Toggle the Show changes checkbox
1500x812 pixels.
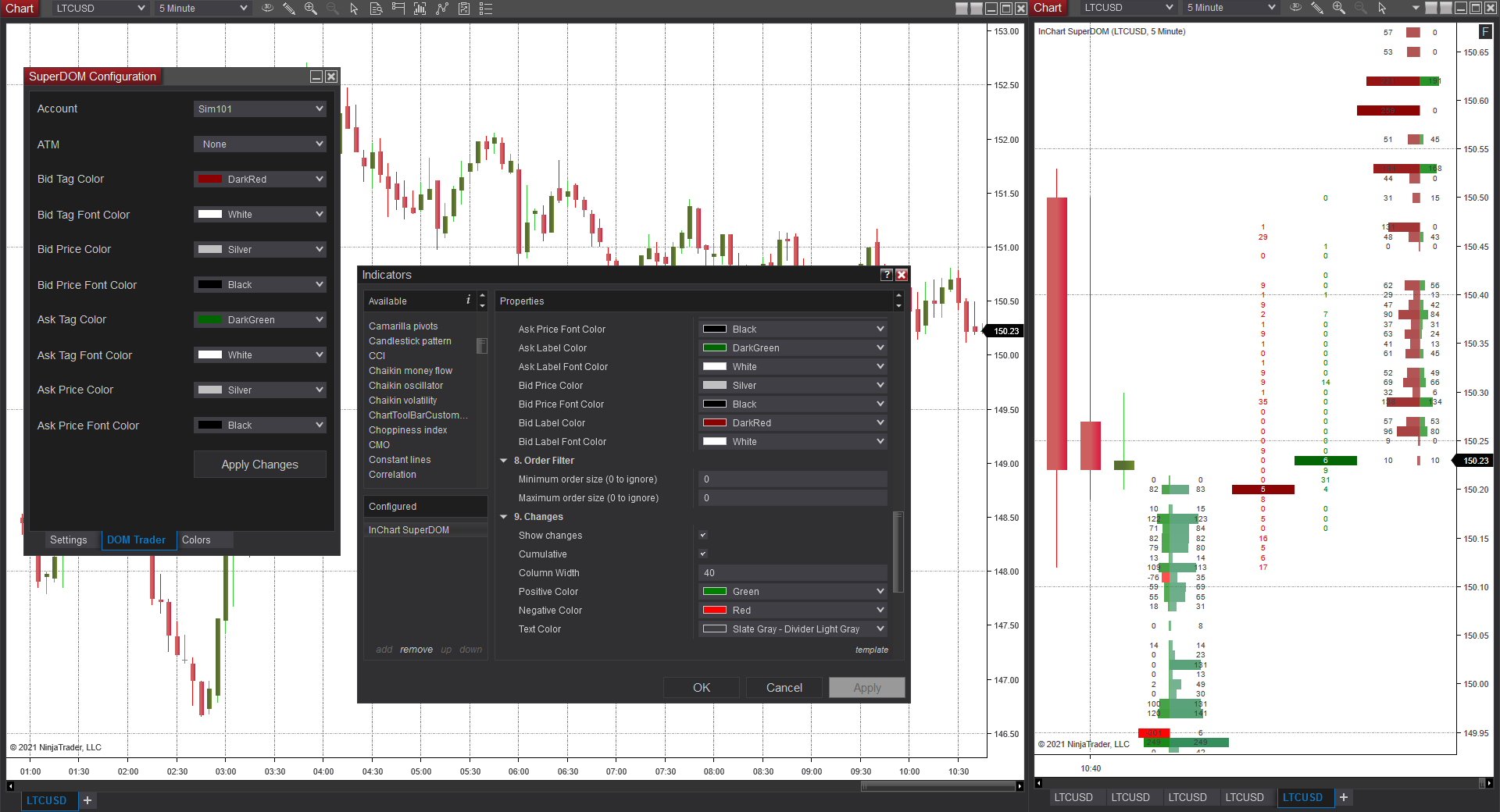point(703,536)
